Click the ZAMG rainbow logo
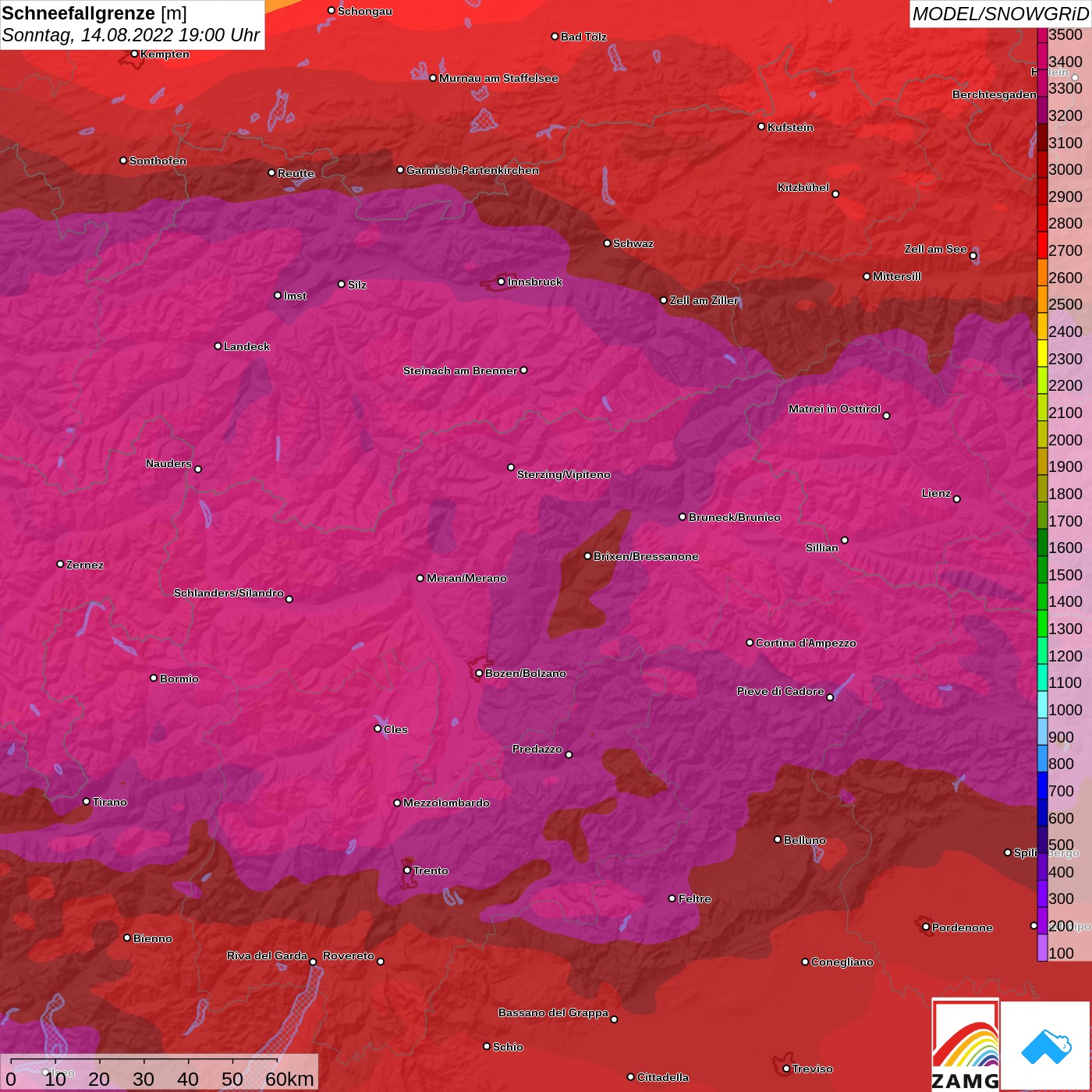The height and width of the screenshot is (1092, 1092). [966, 1044]
